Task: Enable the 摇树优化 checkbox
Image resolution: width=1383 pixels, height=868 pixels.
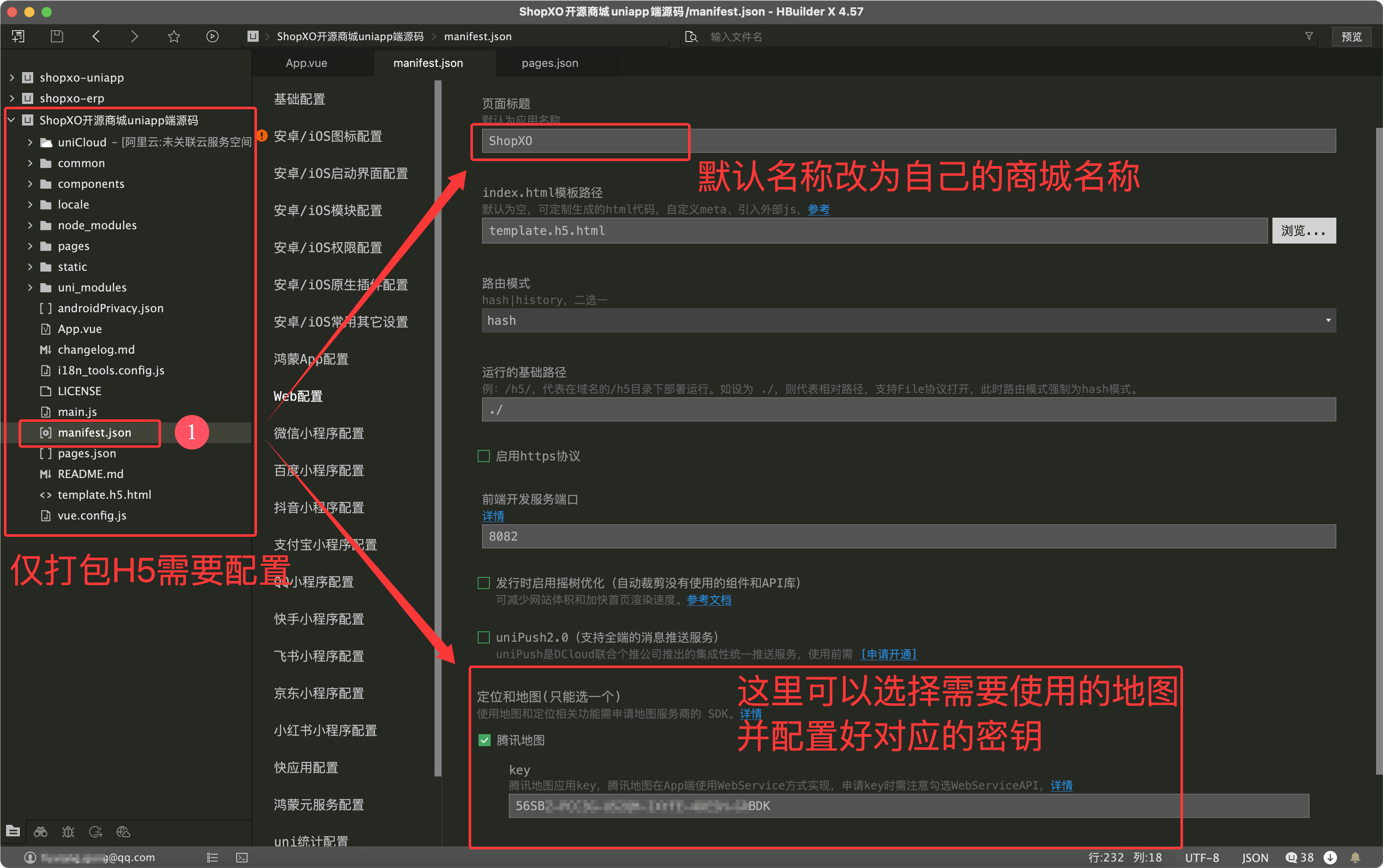Action: [484, 583]
